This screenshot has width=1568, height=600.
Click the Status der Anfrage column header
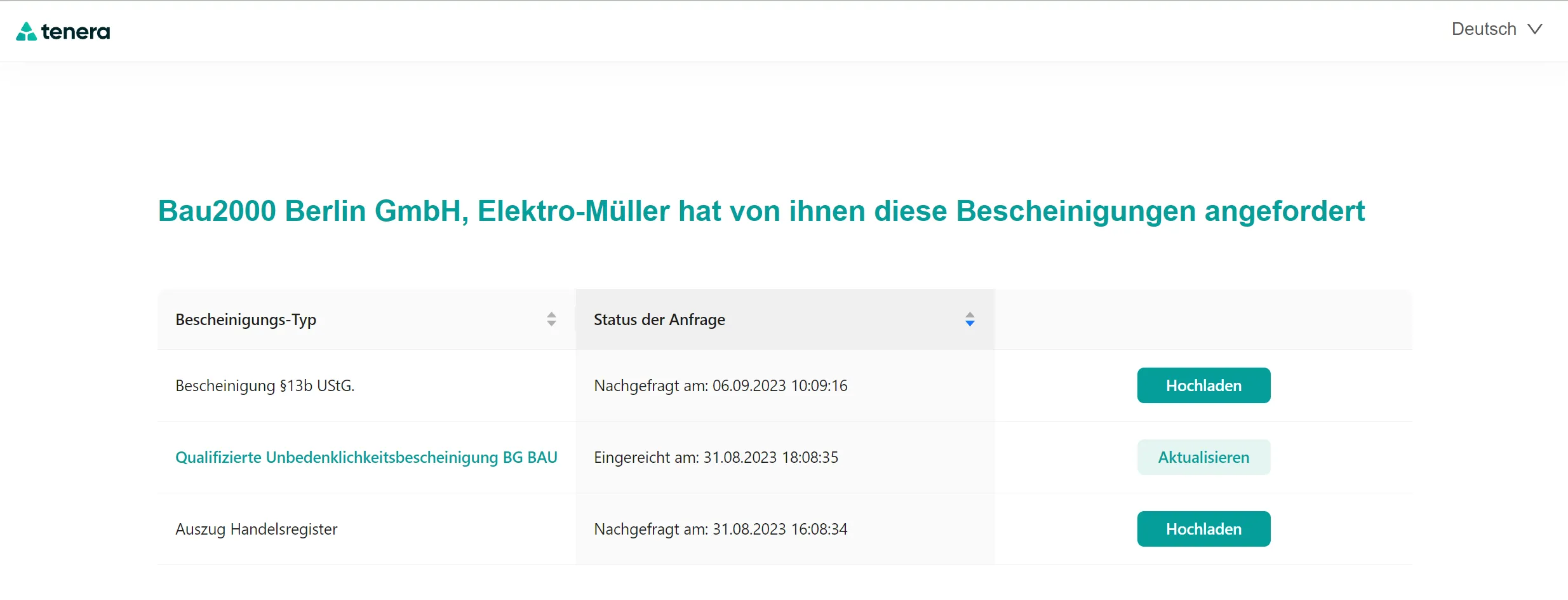pyautogui.click(x=785, y=319)
